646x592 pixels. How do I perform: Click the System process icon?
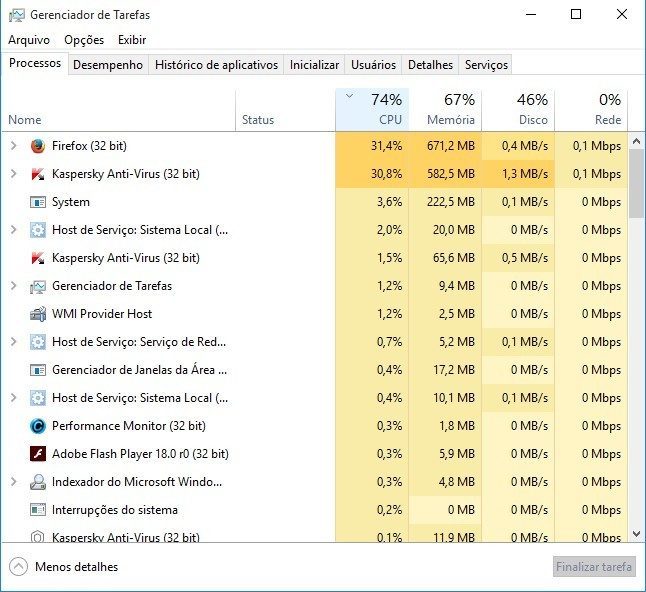click(38, 202)
